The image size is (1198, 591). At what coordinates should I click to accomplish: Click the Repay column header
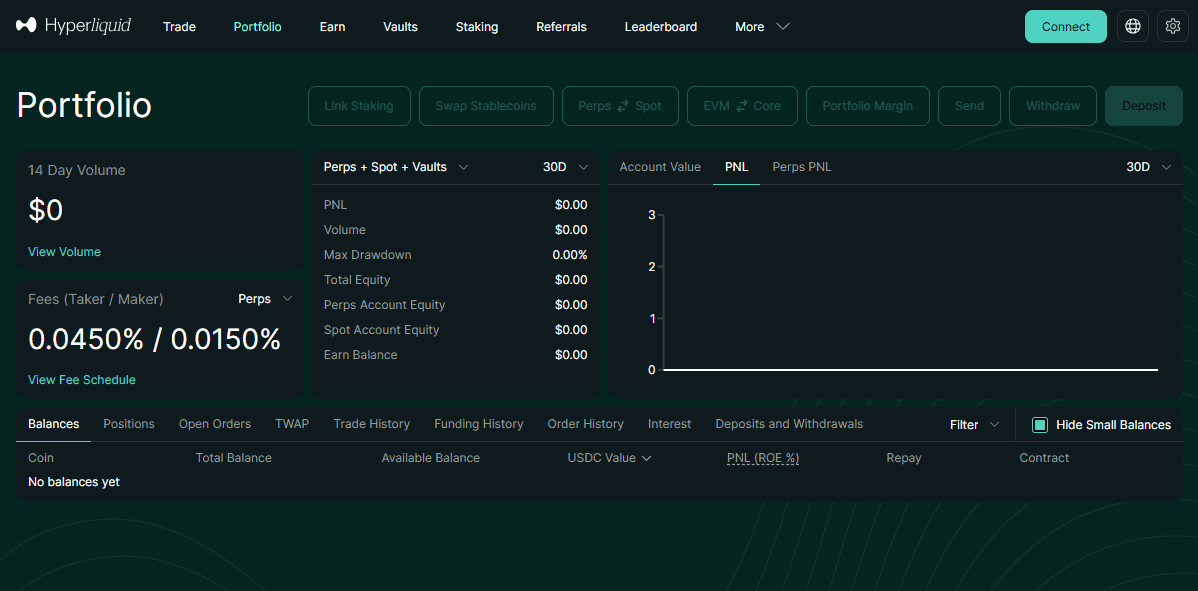click(x=904, y=458)
